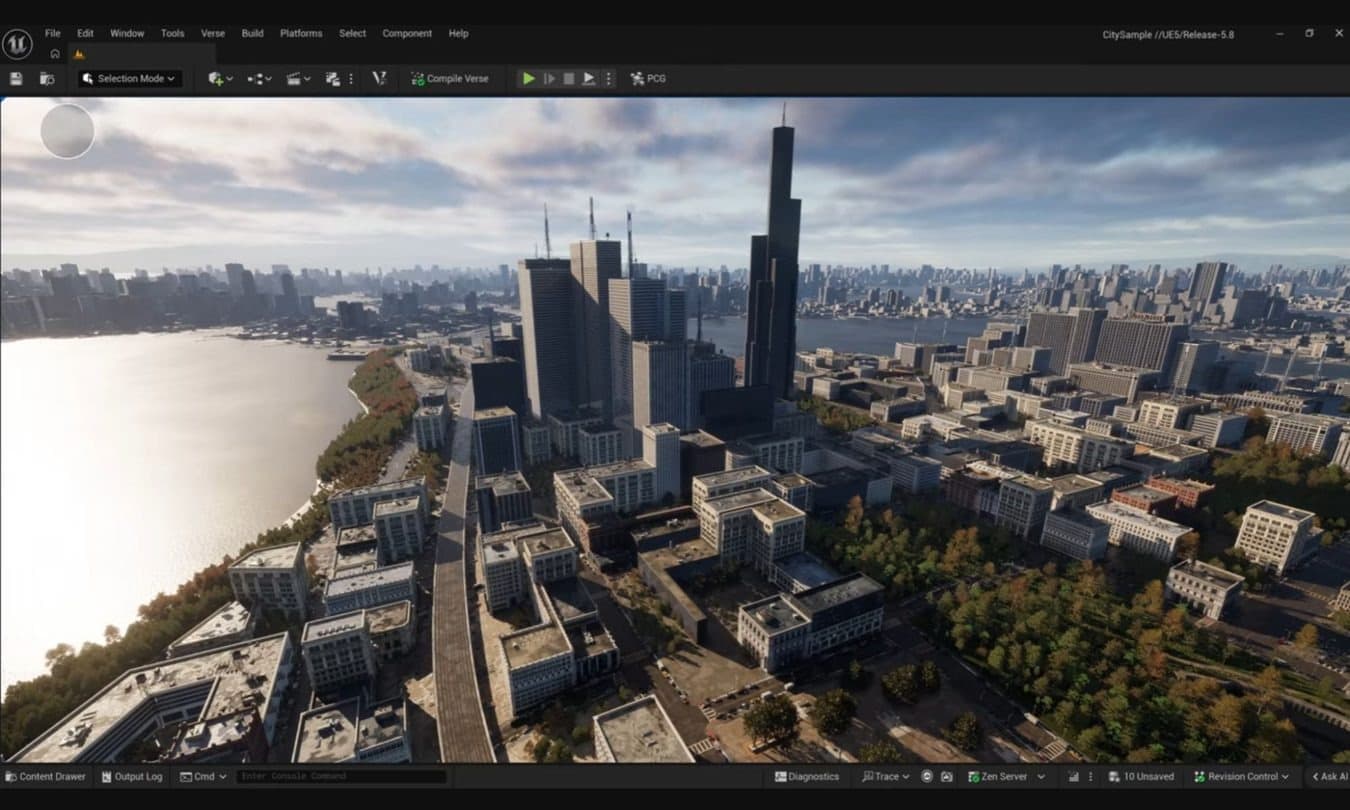Viewport: 1350px width, 810px height.
Task: Open the Select menu
Action: (x=352, y=33)
